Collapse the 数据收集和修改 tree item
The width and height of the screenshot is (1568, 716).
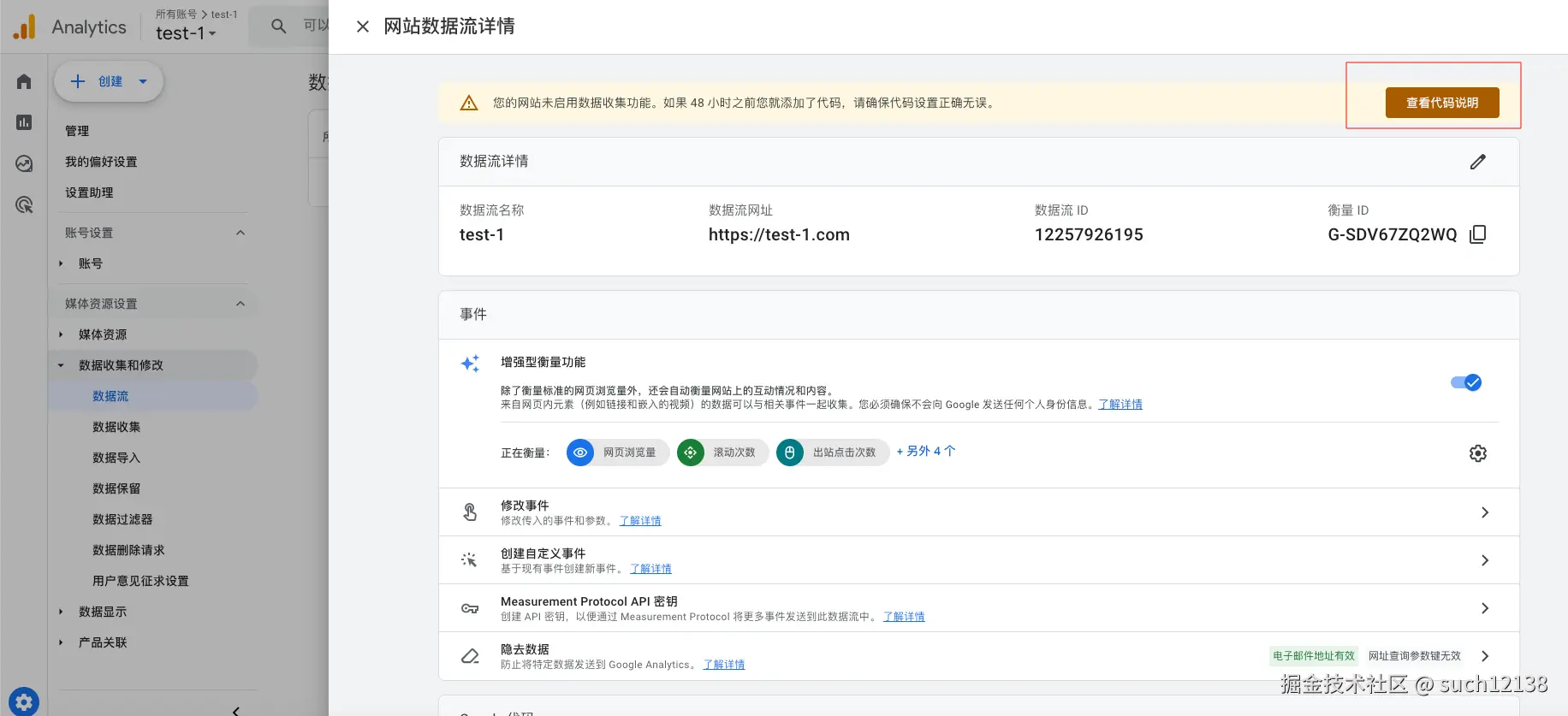coord(61,365)
